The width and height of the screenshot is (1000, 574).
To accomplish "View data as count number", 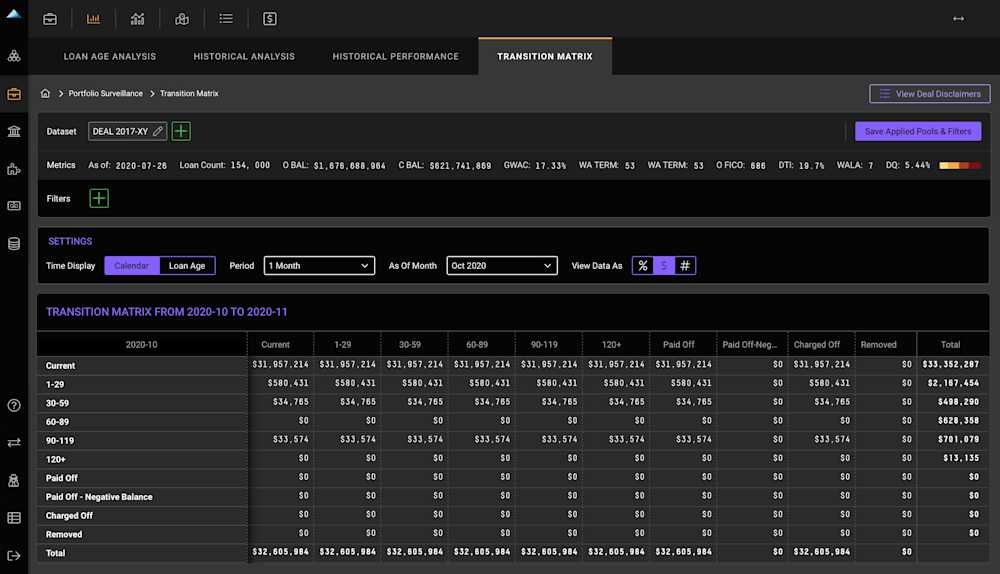I will [x=685, y=266].
